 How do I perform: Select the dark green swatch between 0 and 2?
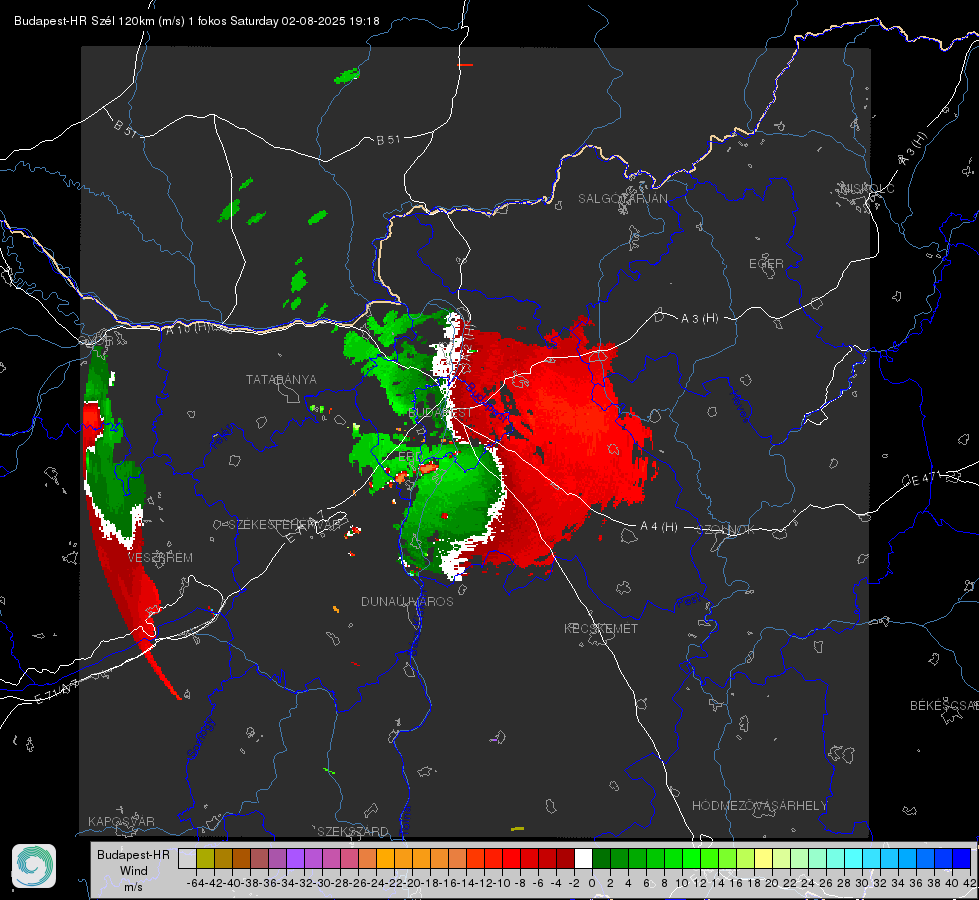(601, 858)
